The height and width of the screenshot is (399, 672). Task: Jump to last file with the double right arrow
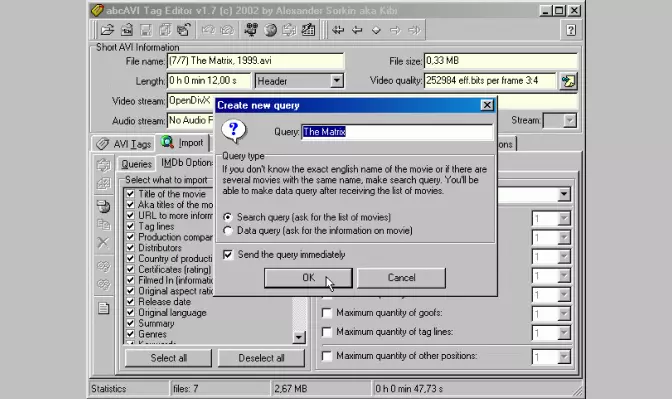click(414, 30)
